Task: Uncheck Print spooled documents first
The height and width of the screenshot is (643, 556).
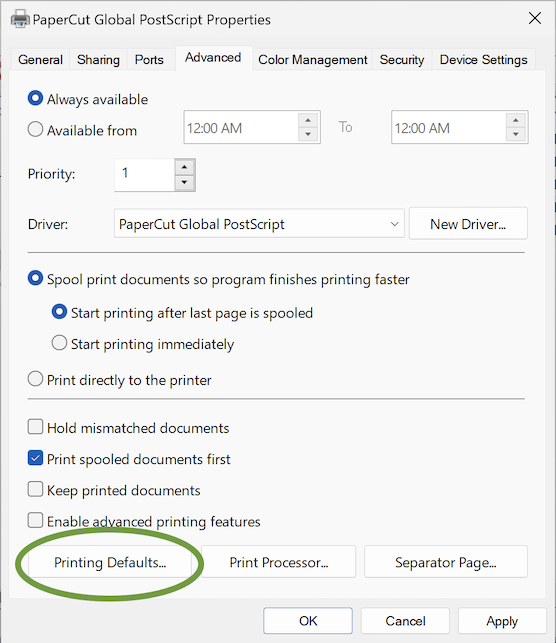Action: coord(35,458)
